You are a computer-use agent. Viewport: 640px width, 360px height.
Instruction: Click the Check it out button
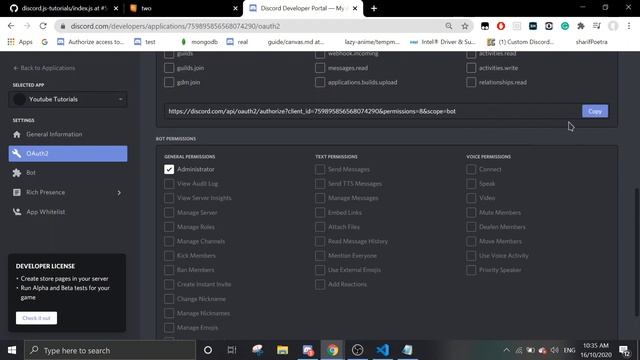(36, 318)
